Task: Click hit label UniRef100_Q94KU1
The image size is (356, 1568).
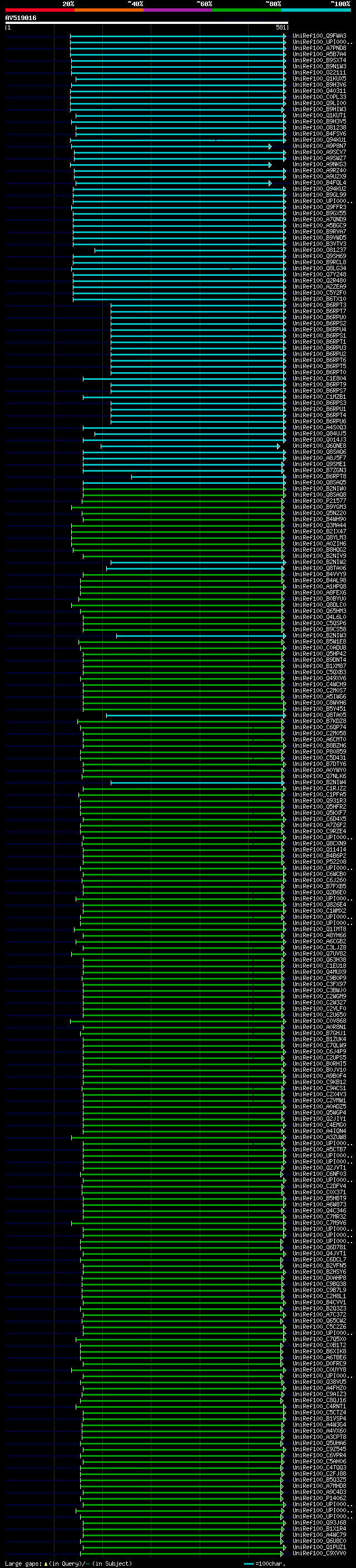Action: [319, 140]
